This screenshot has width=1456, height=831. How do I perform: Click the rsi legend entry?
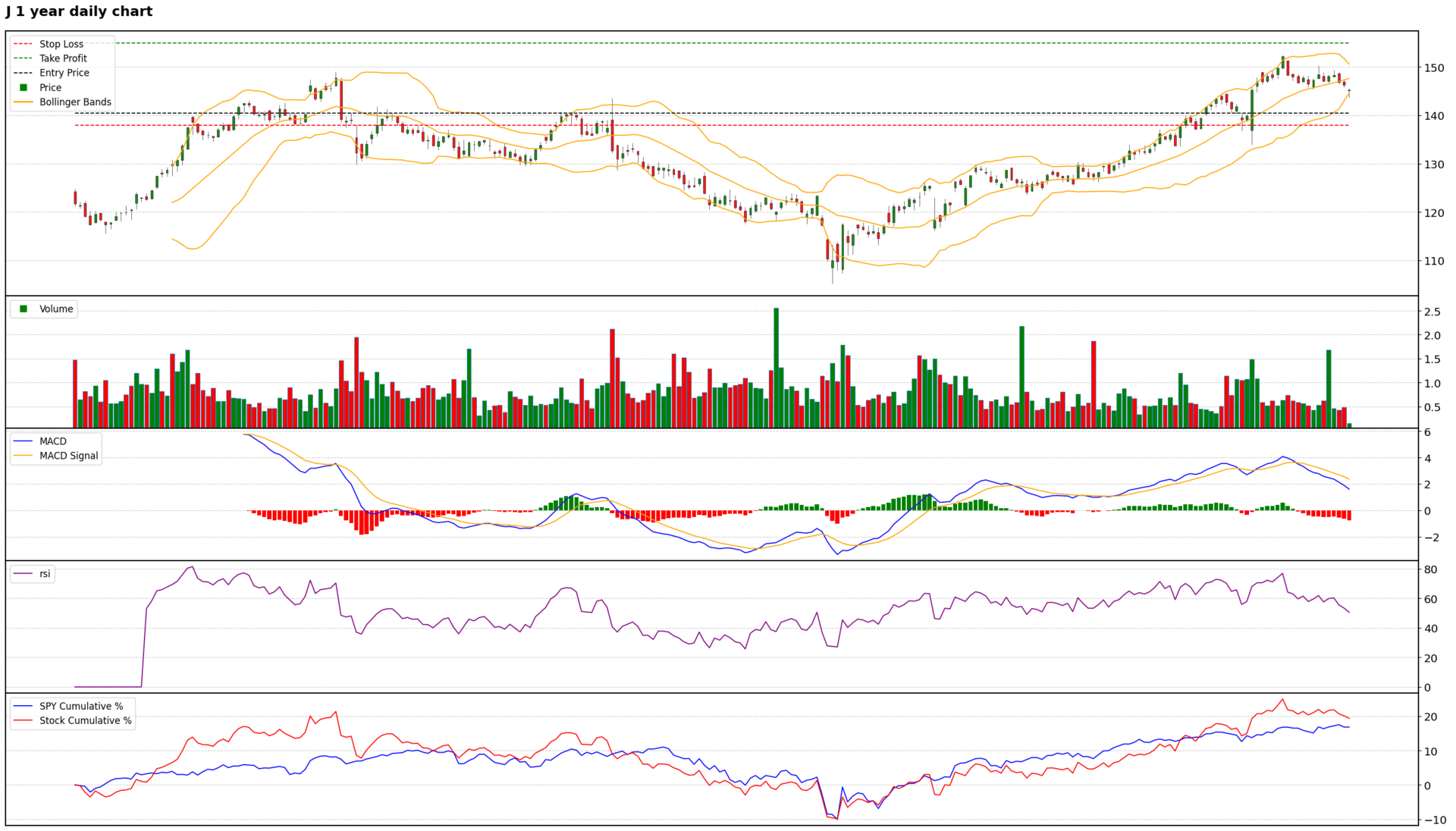[45, 574]
